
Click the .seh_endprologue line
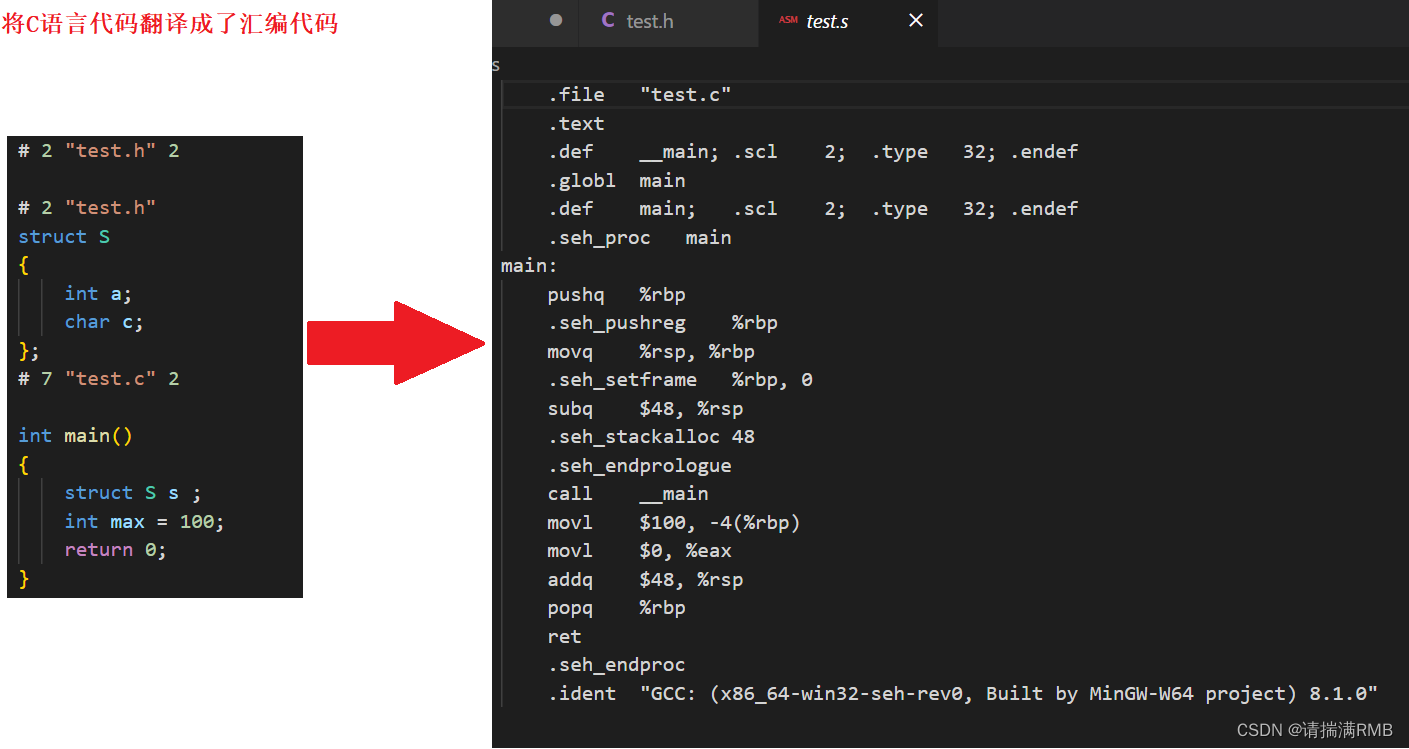click(639, 466)
